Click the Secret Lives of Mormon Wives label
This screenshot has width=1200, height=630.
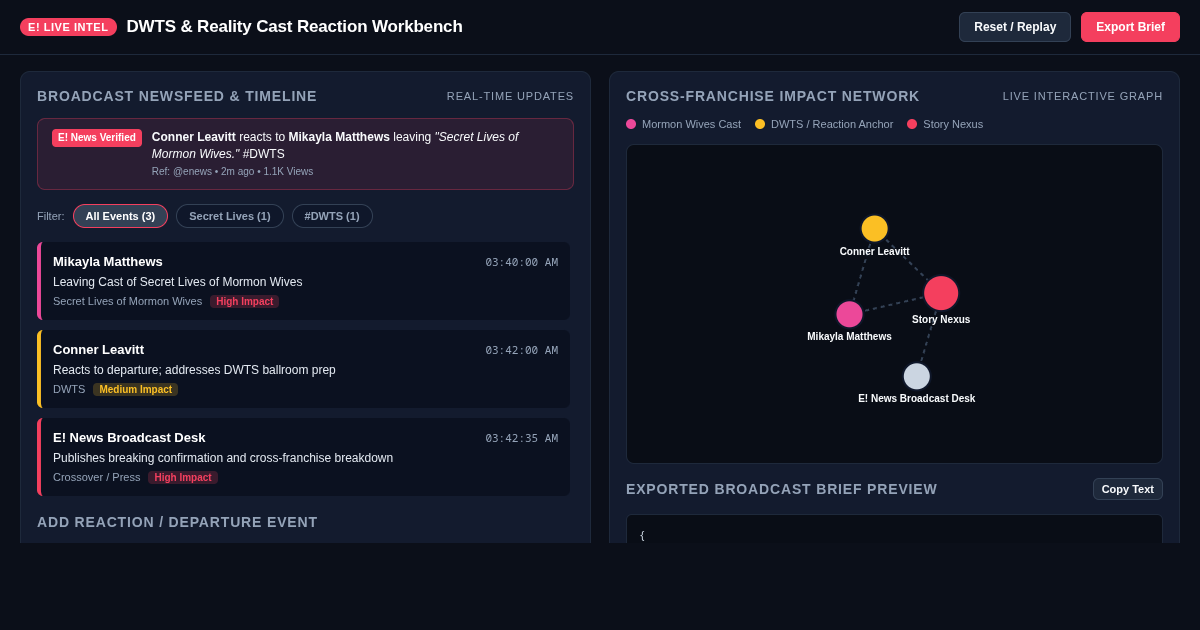pyautogui.click(x=127, y=301)
